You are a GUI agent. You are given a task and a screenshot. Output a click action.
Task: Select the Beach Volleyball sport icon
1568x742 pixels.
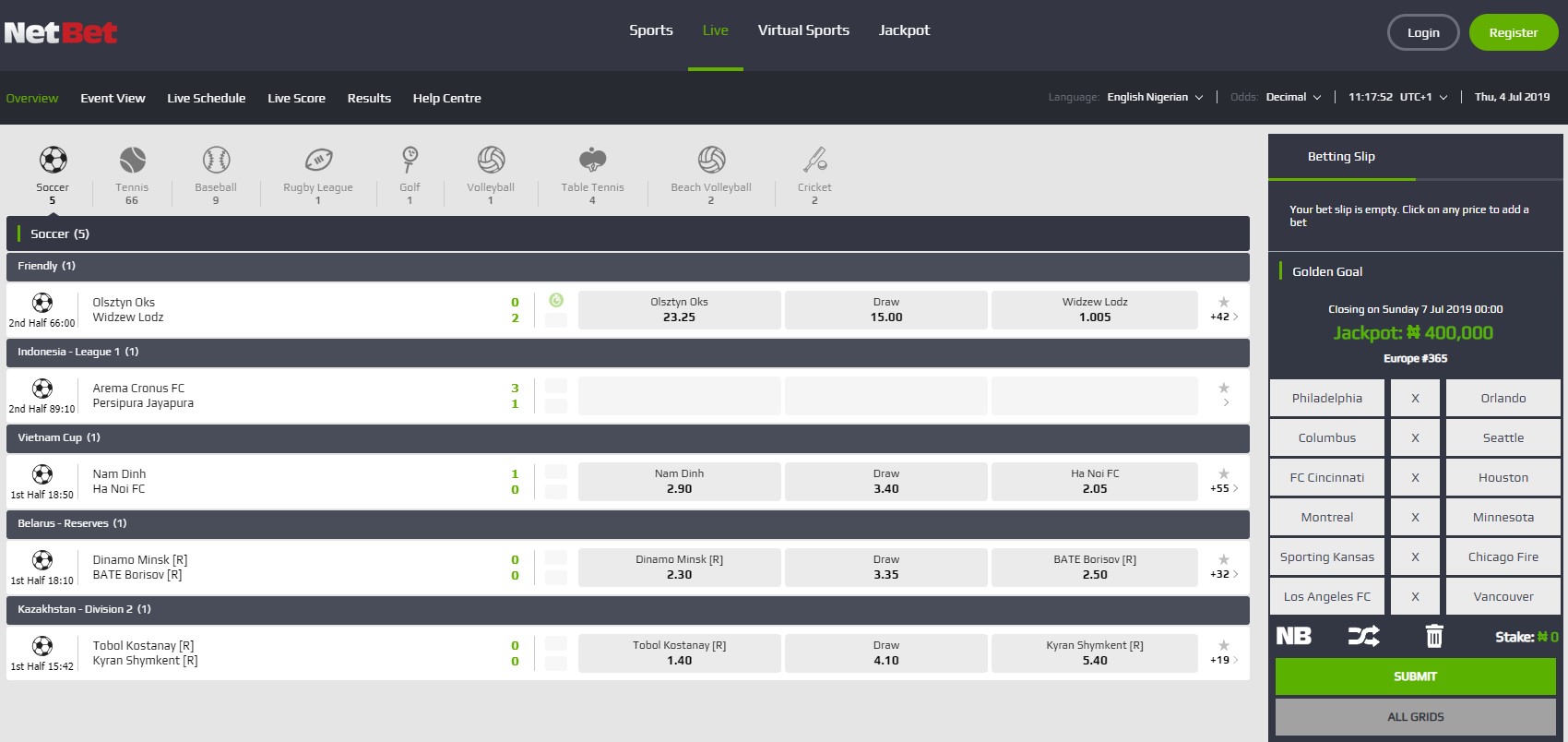711,161
